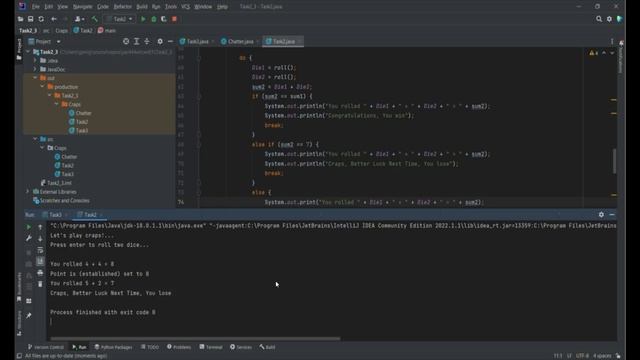Collapse the Craps folder under out

(x=57, y=104)
